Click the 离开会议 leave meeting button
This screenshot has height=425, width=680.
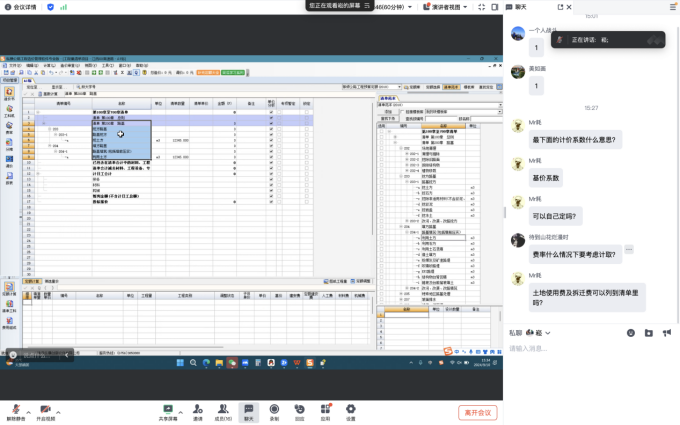(x=477, y=412)
